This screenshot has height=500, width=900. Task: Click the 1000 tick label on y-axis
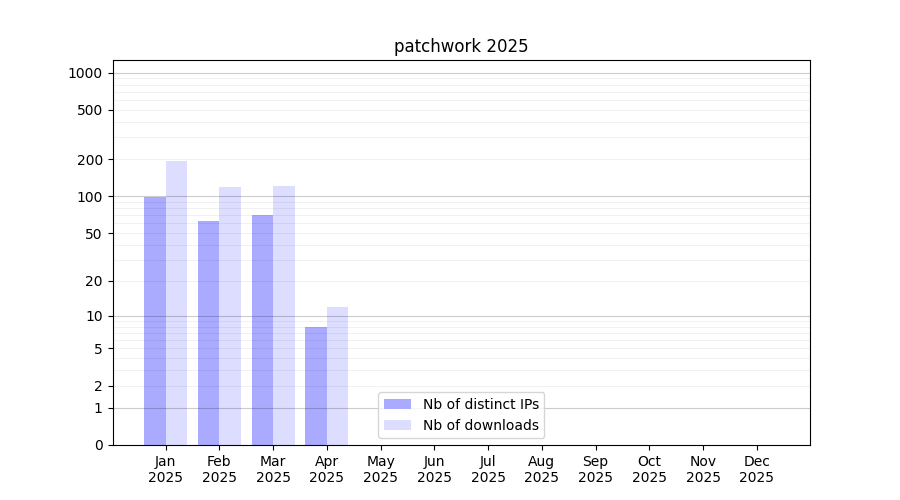(x=85, y=73)
